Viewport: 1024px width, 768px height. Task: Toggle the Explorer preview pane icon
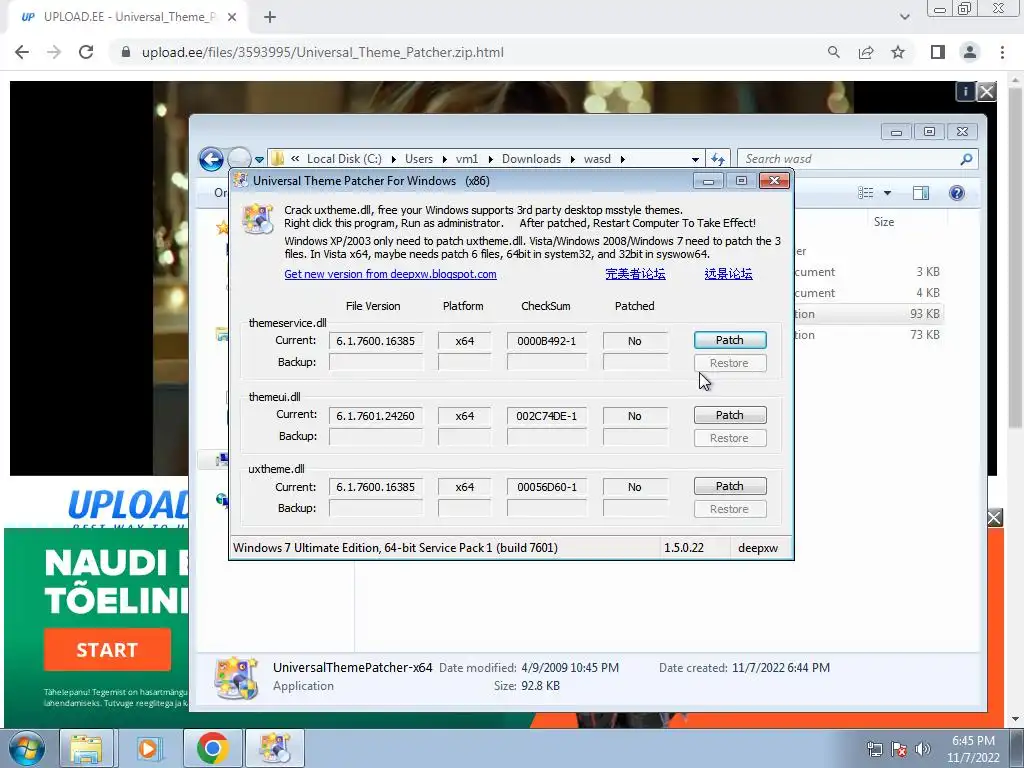click(921, 193)
